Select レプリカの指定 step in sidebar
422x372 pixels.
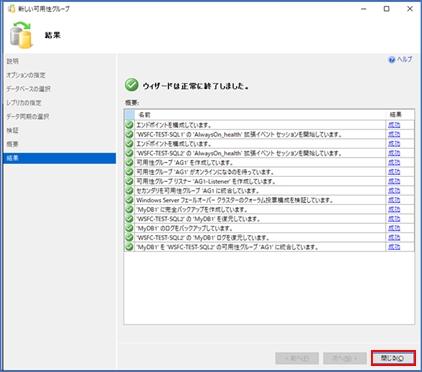[x=24, y=103]
